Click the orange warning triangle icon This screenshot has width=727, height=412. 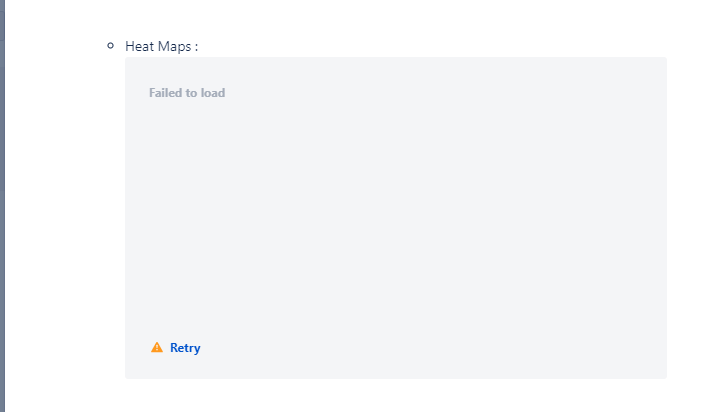[x=157, y=347]
